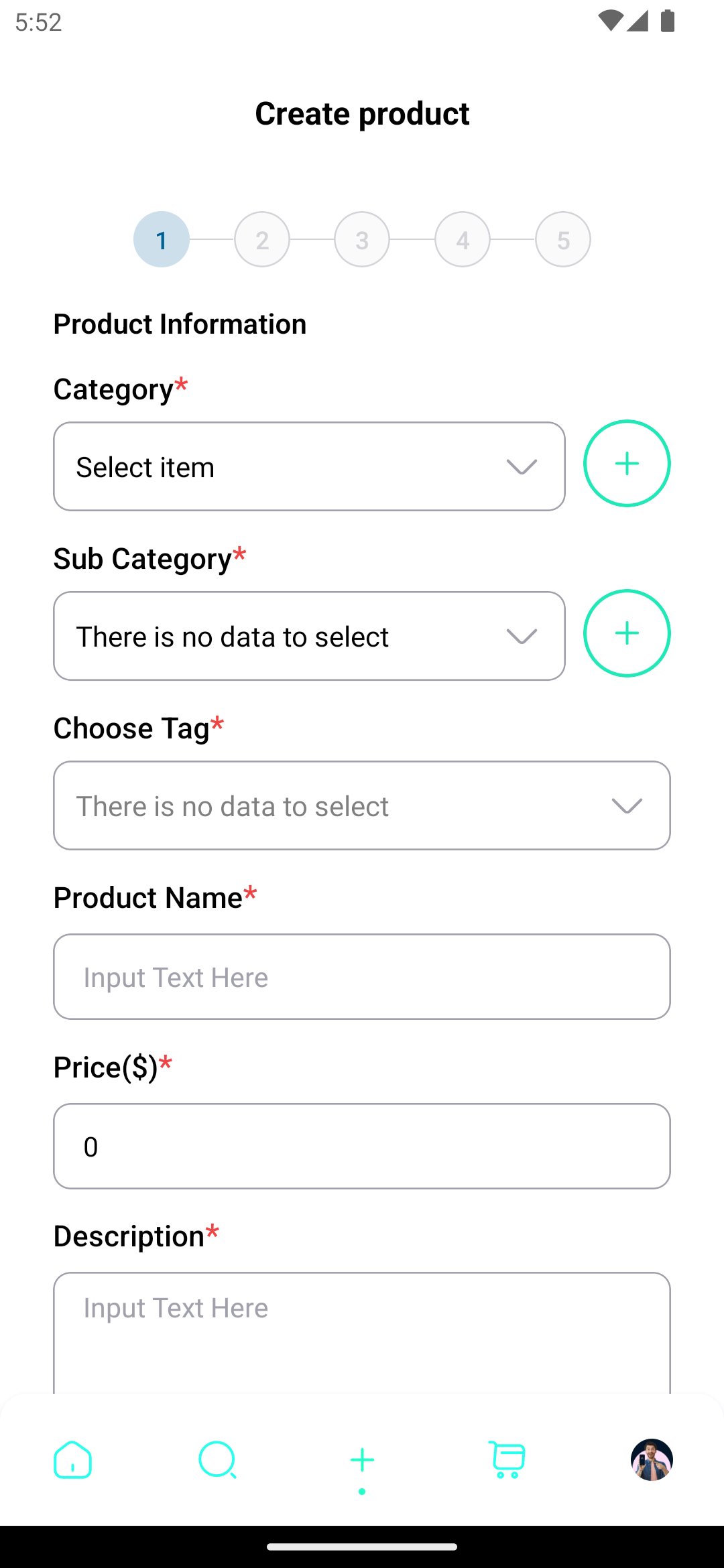Go to step 1 in progress stepper

162,240
